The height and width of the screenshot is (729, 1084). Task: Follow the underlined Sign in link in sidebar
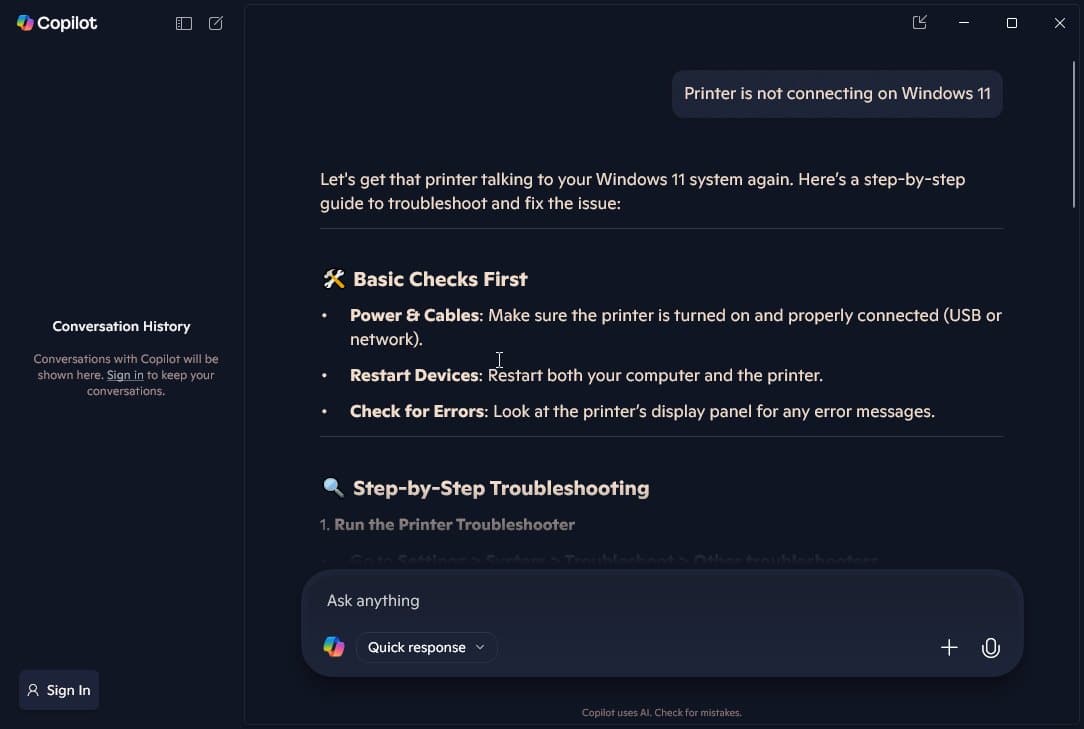tap(125, 375)
